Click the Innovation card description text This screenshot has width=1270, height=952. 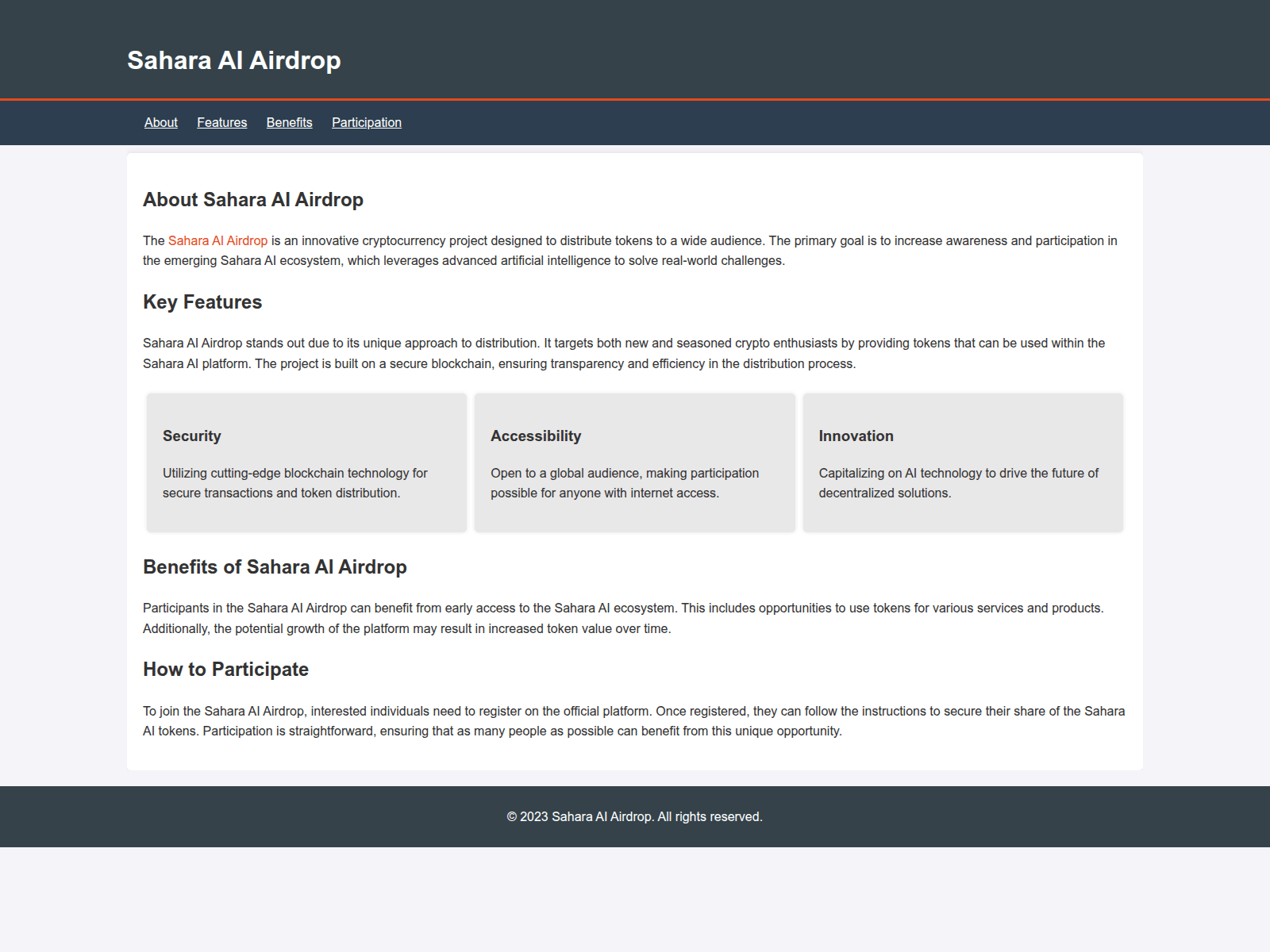(958, 482)
